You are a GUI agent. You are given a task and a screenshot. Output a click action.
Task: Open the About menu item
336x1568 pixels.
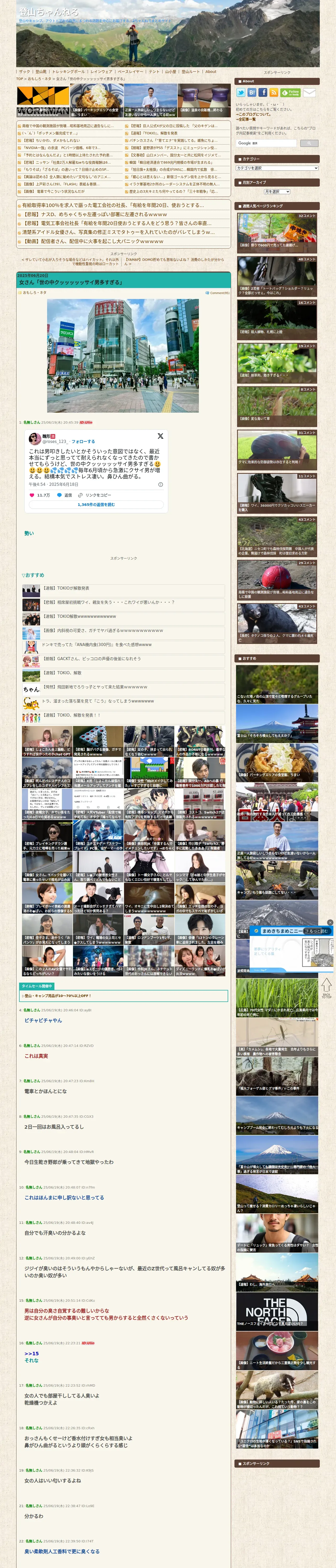(x=210, y=72)
